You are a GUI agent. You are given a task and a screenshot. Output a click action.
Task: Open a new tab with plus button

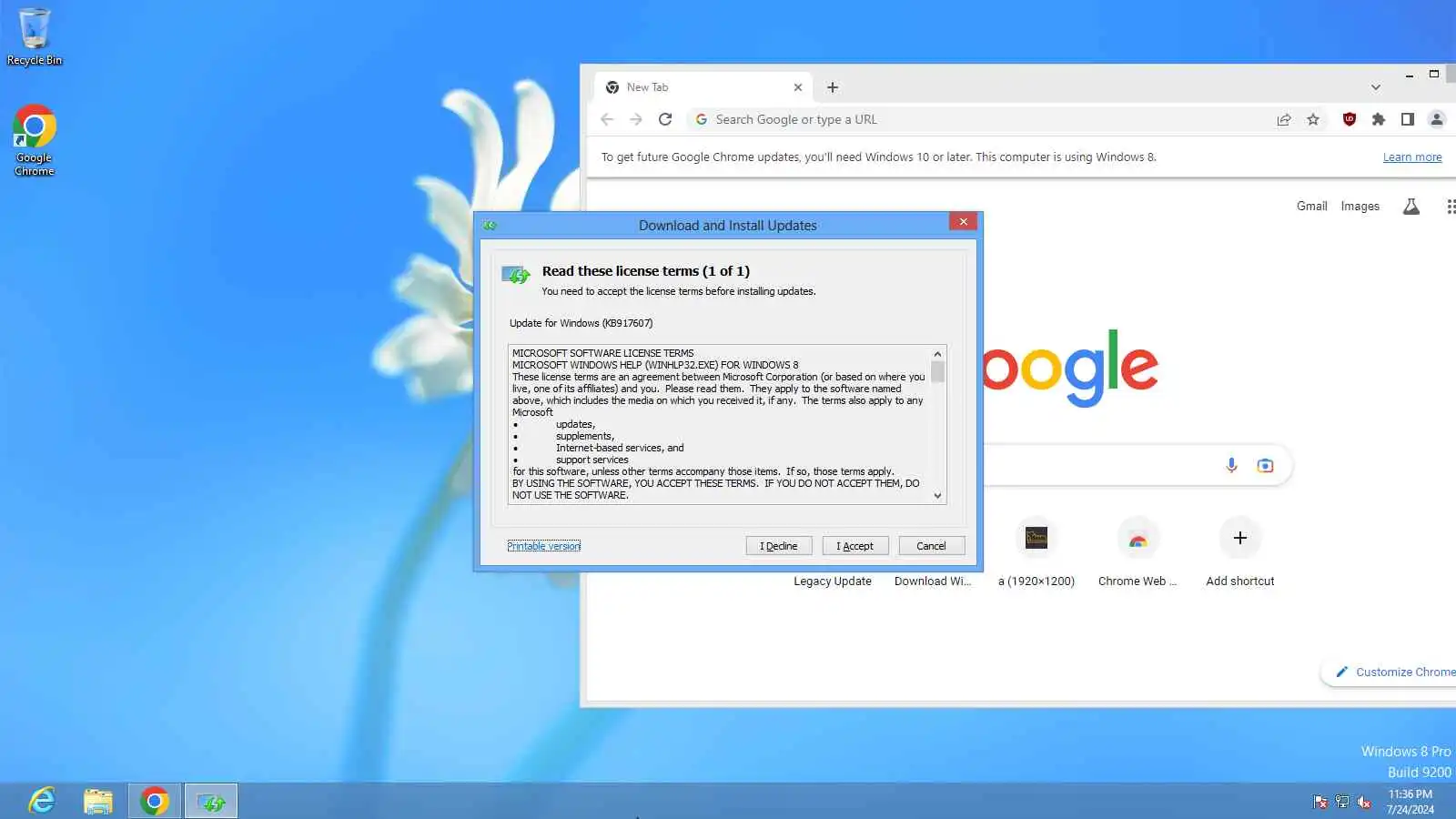tap(833, 87)
